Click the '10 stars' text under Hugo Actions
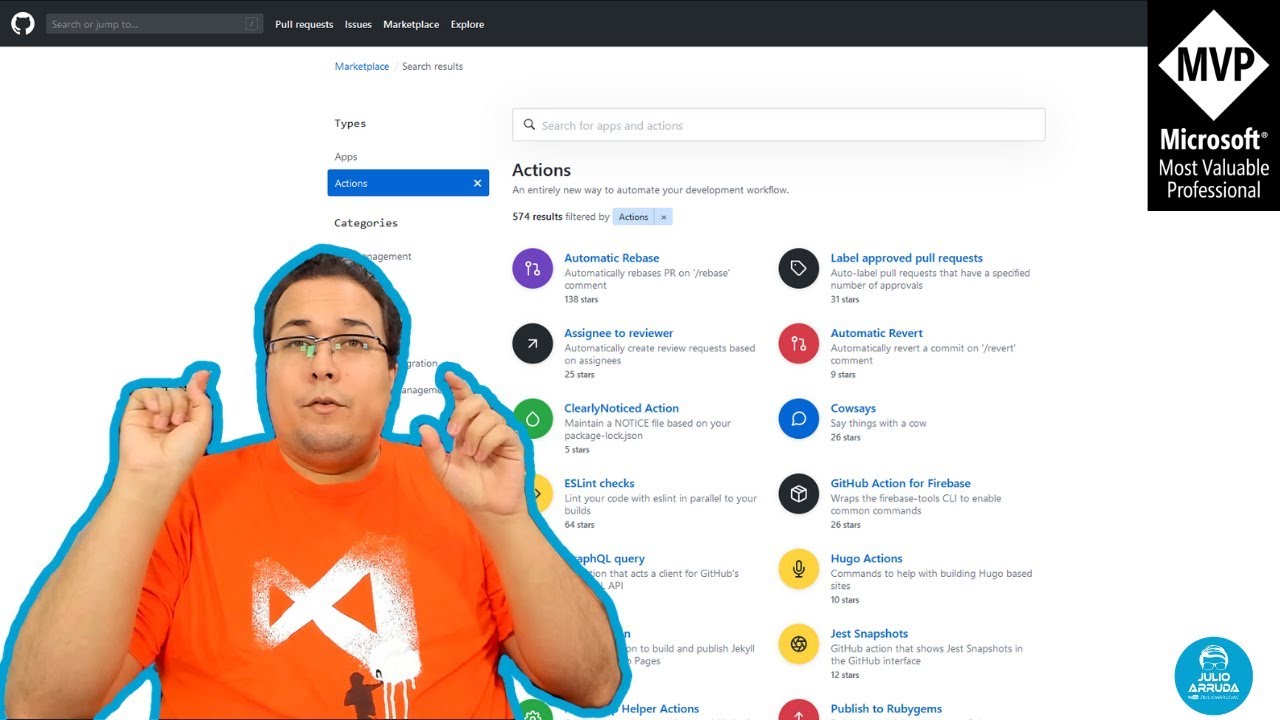The height and width of the screenshot is (720, 1280). [x=845, y=600]
